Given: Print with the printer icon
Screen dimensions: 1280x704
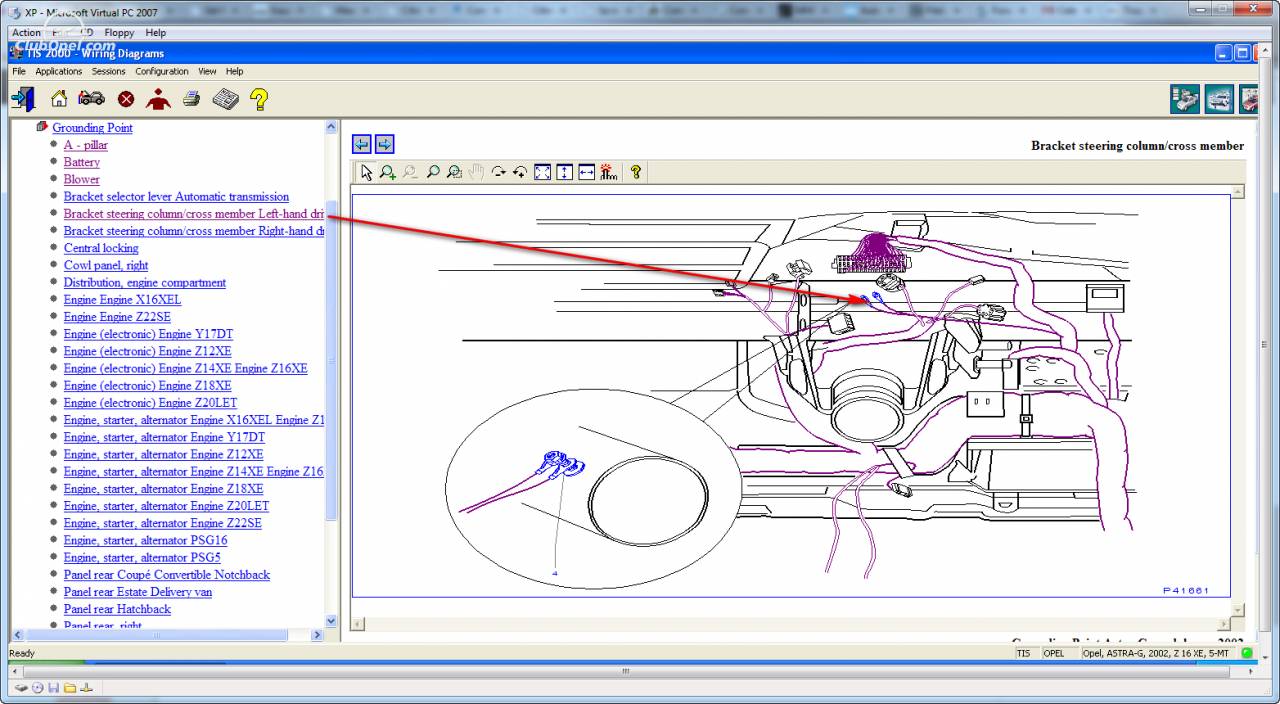Looking at the screenshot, I should (192, 99).
